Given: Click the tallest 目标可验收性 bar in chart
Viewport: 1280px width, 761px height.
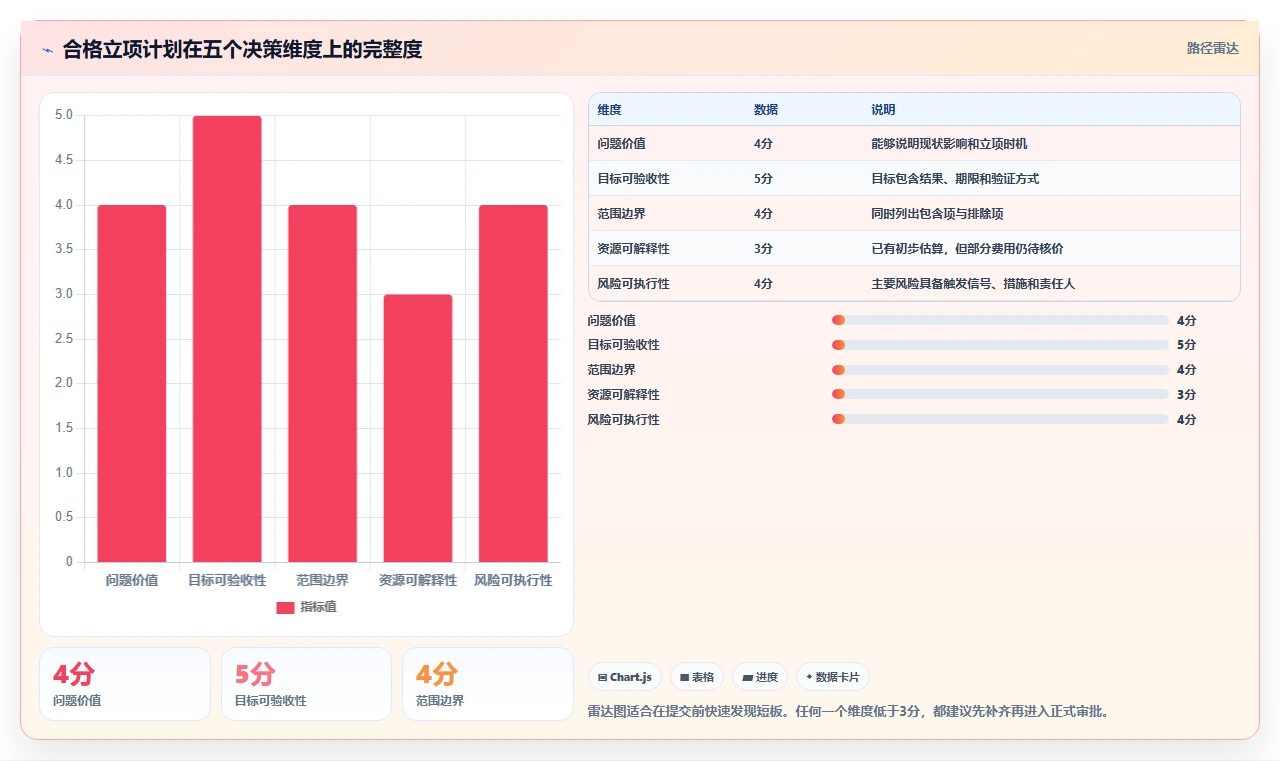Looking at the screenshot, I should point(227,339).
